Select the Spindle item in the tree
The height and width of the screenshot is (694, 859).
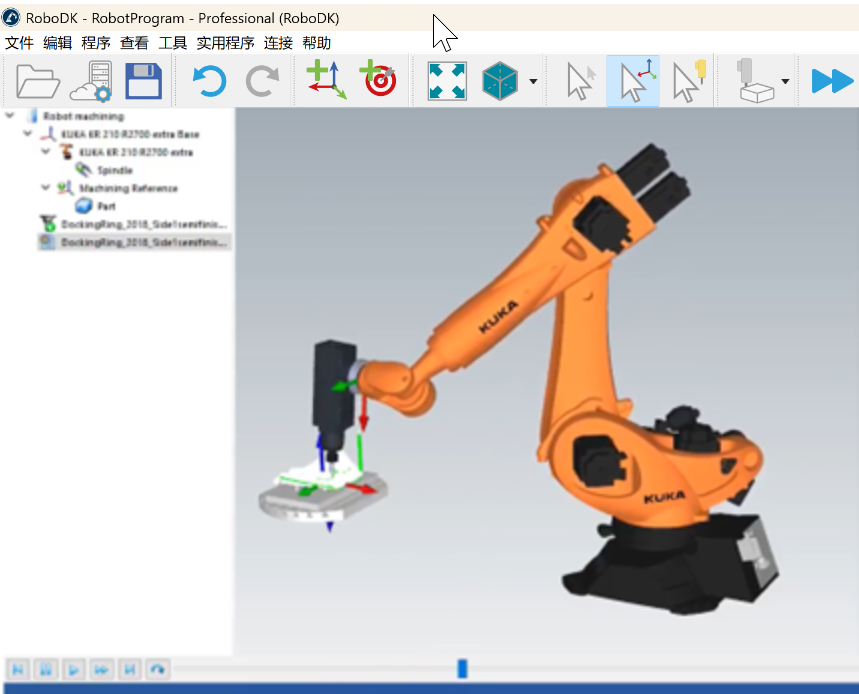114,170
